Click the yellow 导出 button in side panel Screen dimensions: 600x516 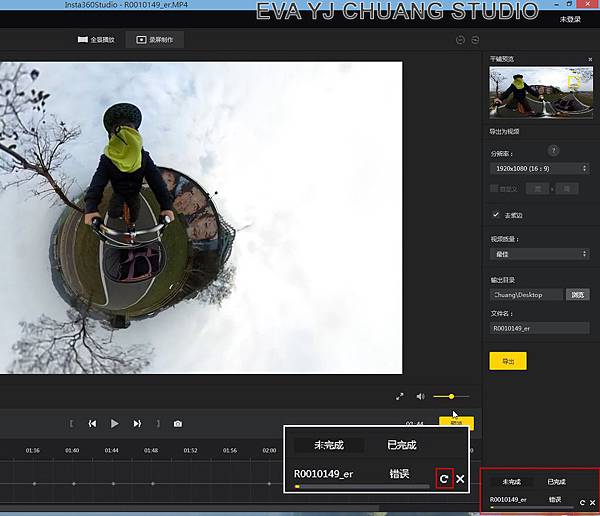click(x=507, y=361)
